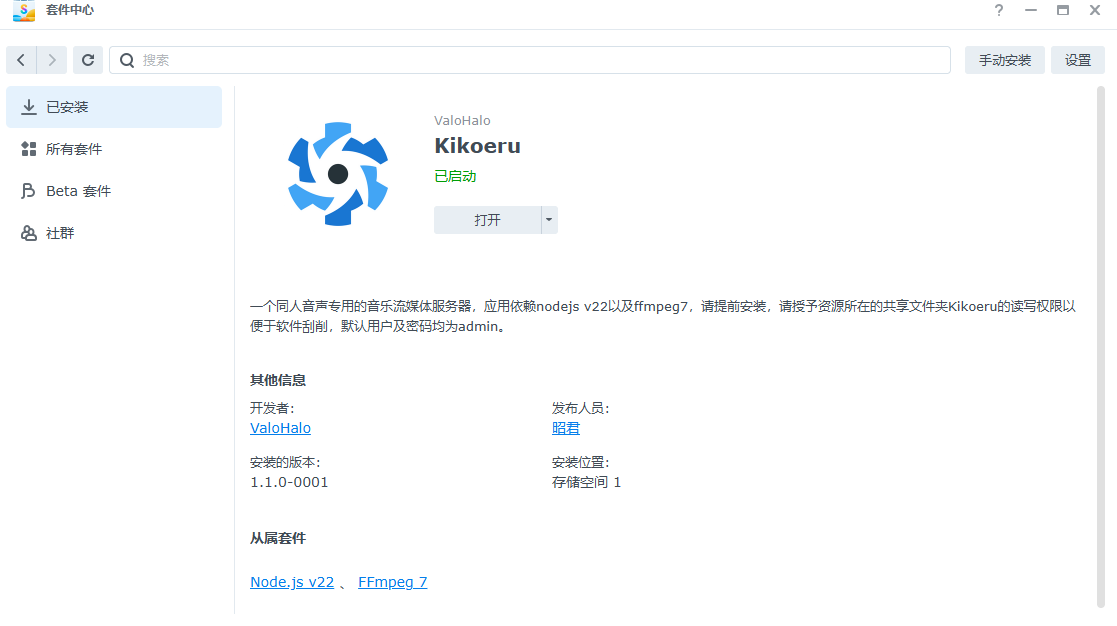The width and height of the screenshot is (1117, 626).
Task: Click the 从属套件 heading
Action: pos(278,538)
